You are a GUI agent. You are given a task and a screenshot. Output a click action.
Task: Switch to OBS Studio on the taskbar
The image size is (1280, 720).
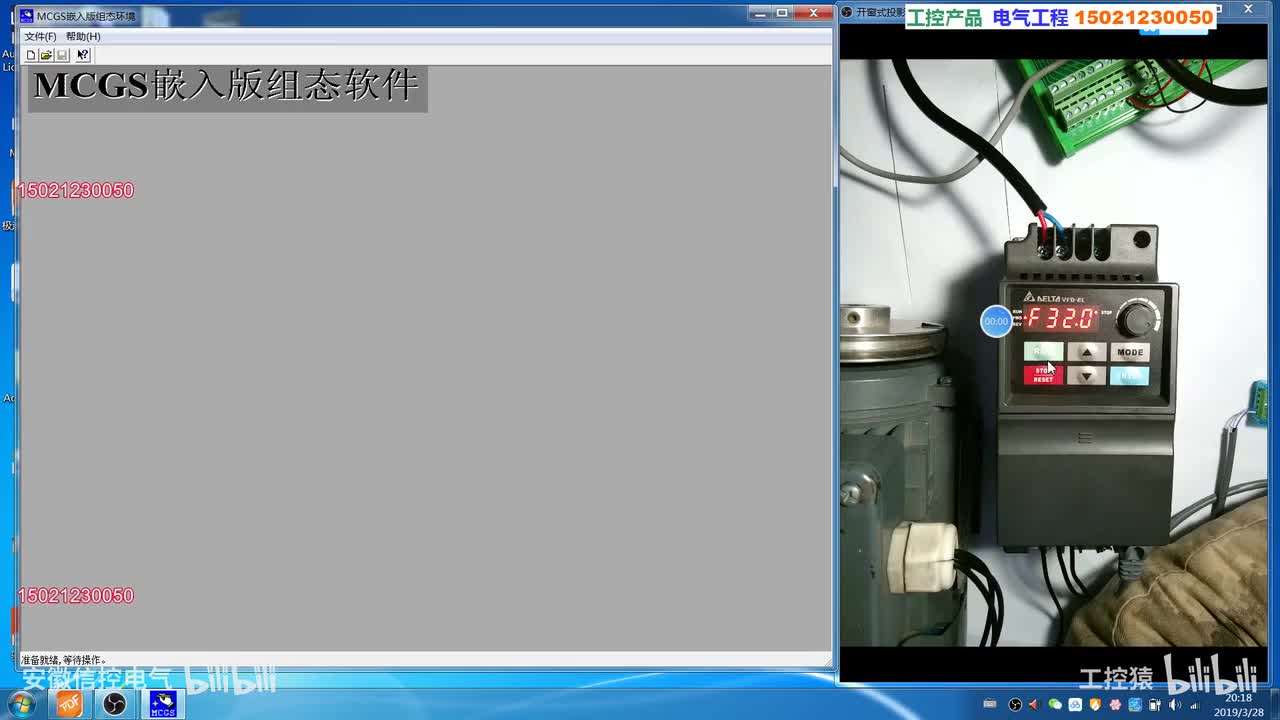coord(115,704)
